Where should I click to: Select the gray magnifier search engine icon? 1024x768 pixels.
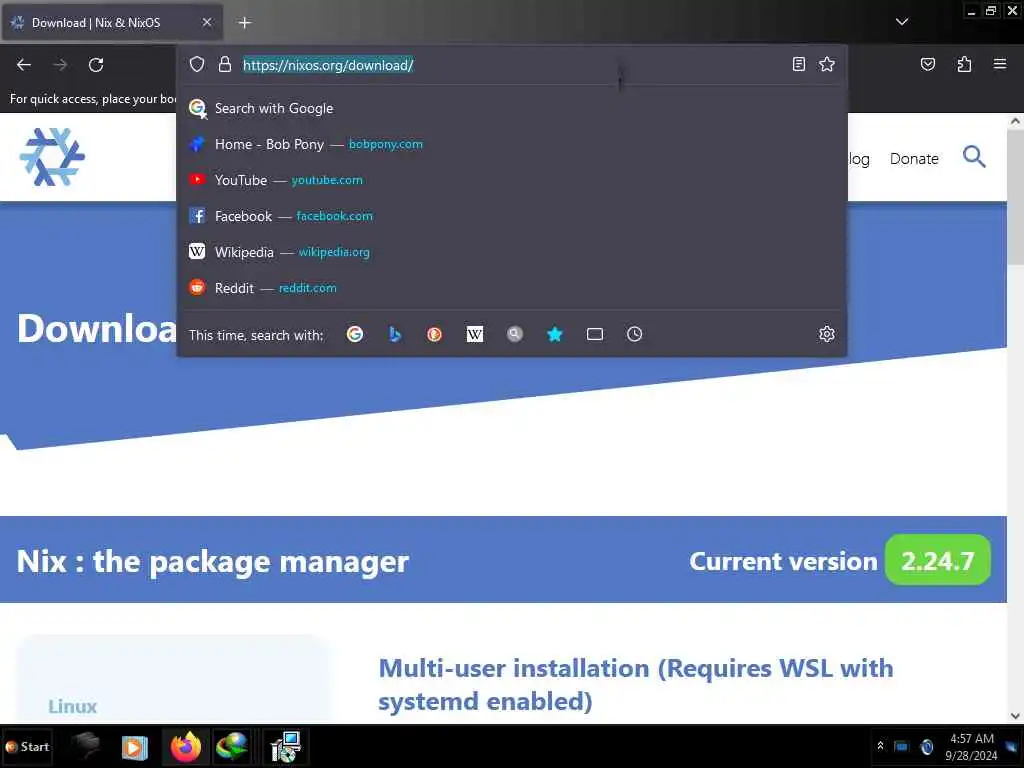click(x=515, y=334)
